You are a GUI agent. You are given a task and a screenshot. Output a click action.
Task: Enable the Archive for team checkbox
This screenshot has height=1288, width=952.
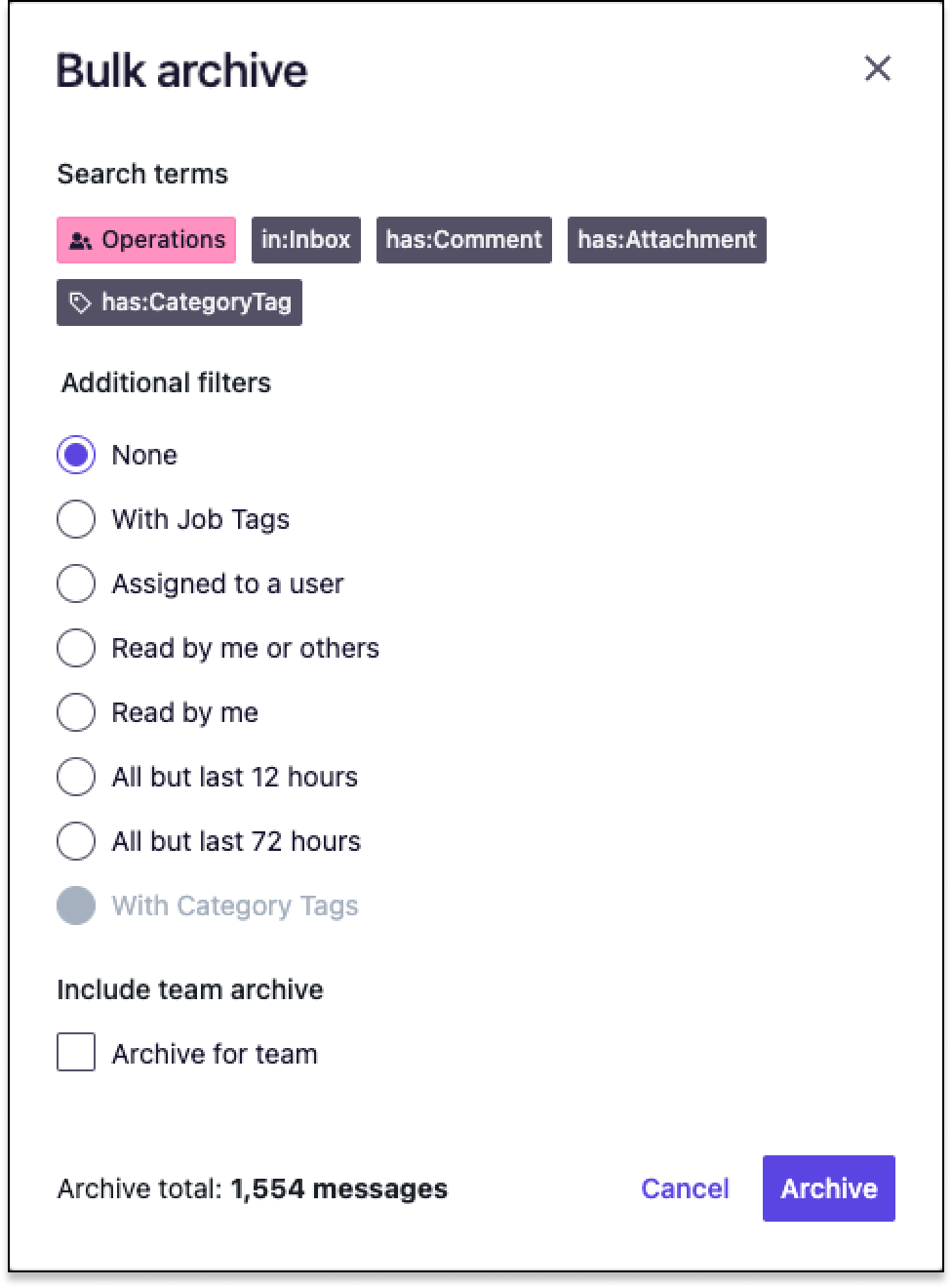[x=76, y=1053]
